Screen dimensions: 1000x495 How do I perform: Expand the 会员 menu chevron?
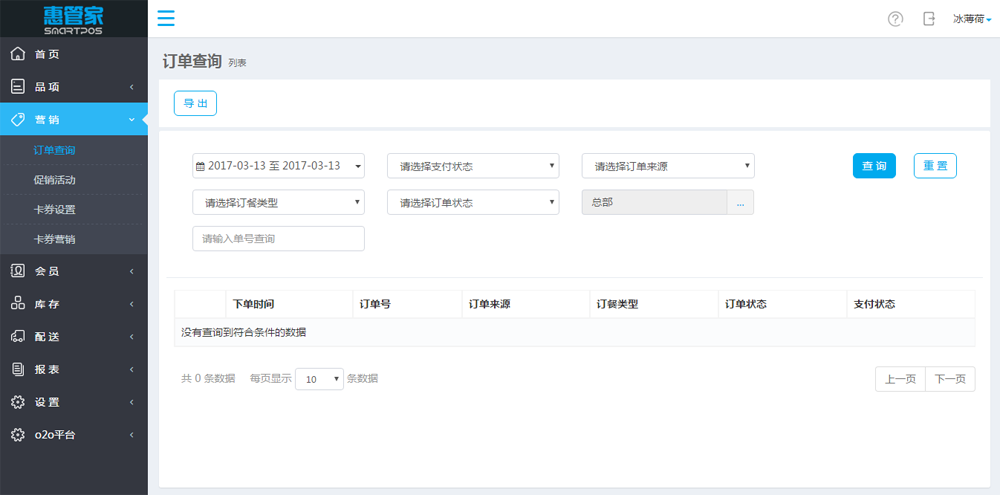pyautogui.click(x=131, y=272)
